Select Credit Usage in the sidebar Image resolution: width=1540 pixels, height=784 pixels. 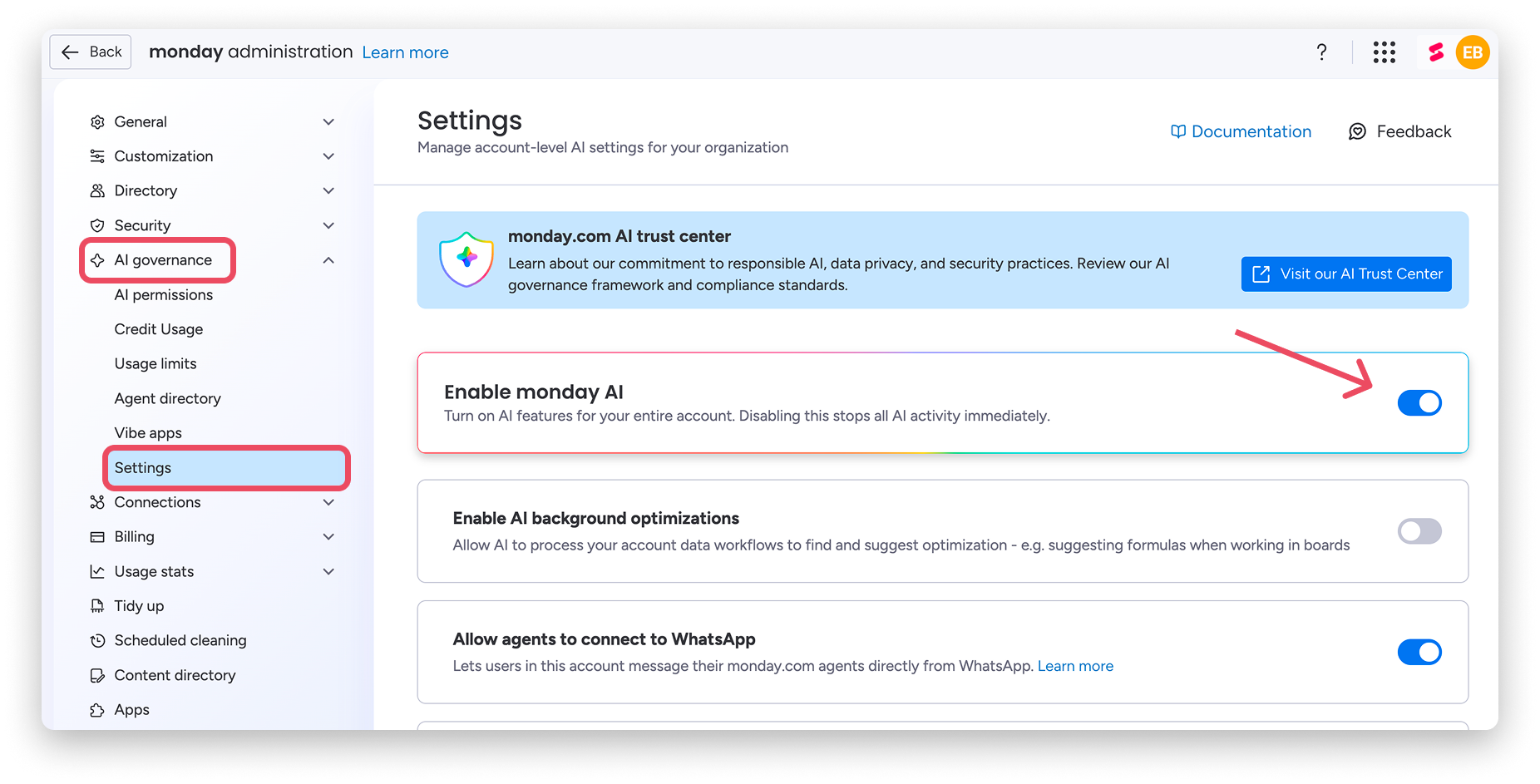[x=159, y=329]
